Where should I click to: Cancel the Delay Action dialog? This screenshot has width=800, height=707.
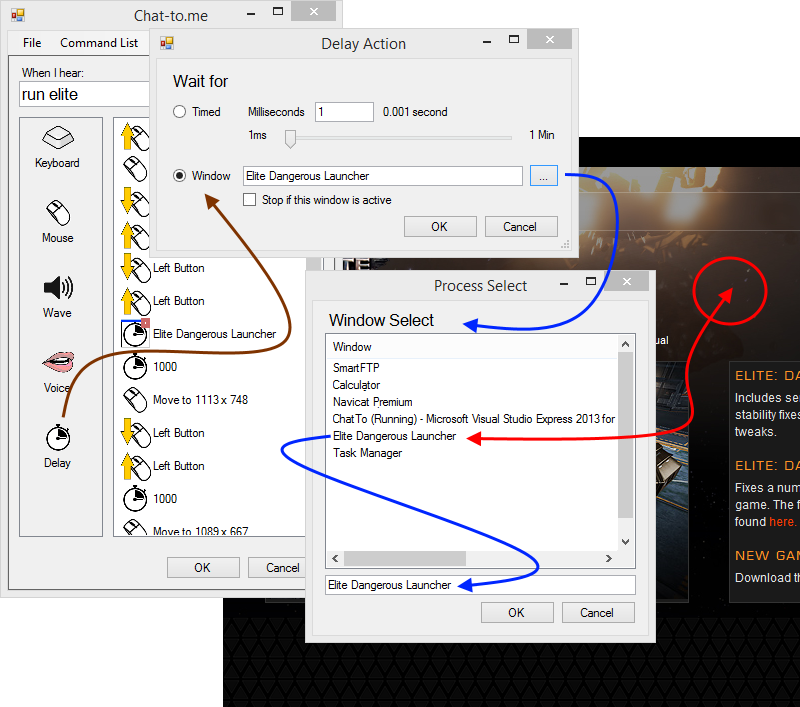click(x=520, y=226)
